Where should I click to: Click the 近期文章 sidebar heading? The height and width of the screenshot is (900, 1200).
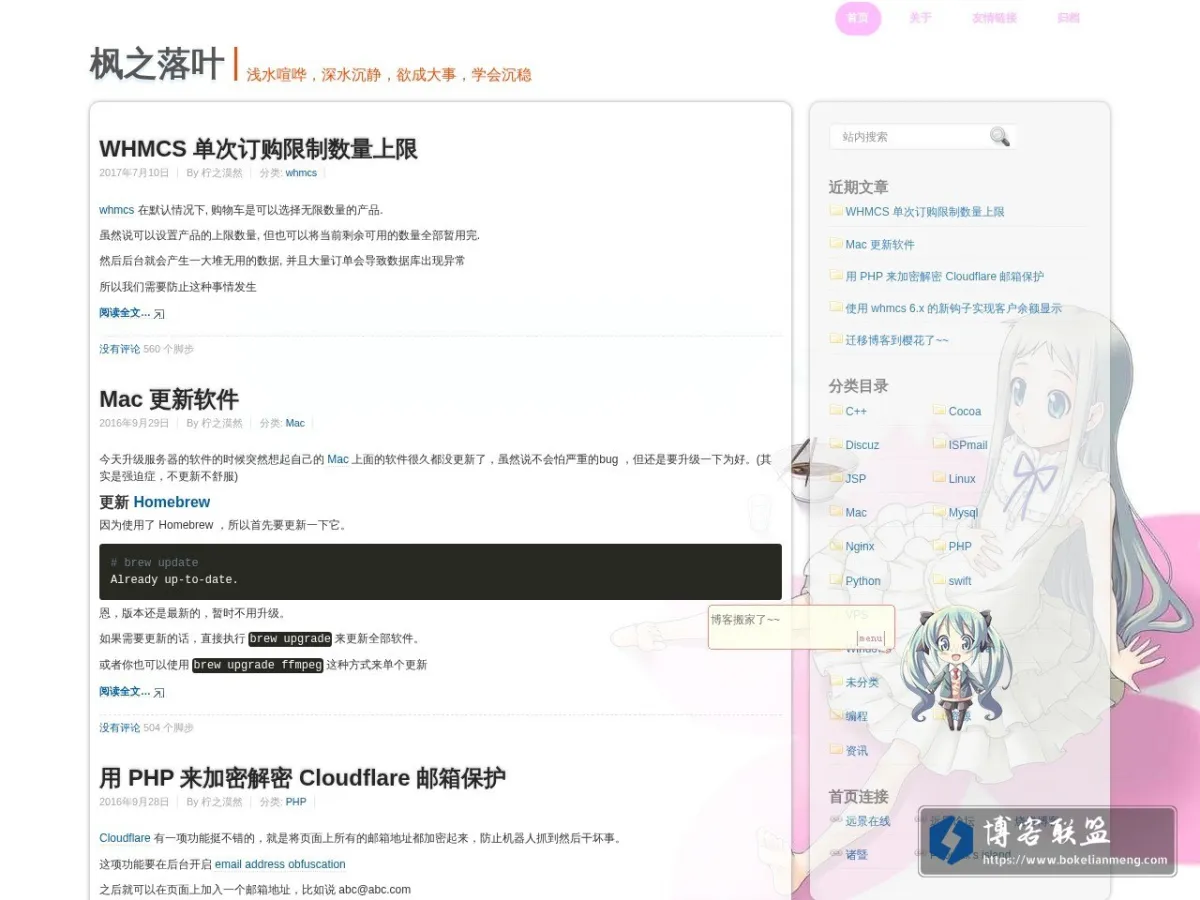[x=858, y=187]
